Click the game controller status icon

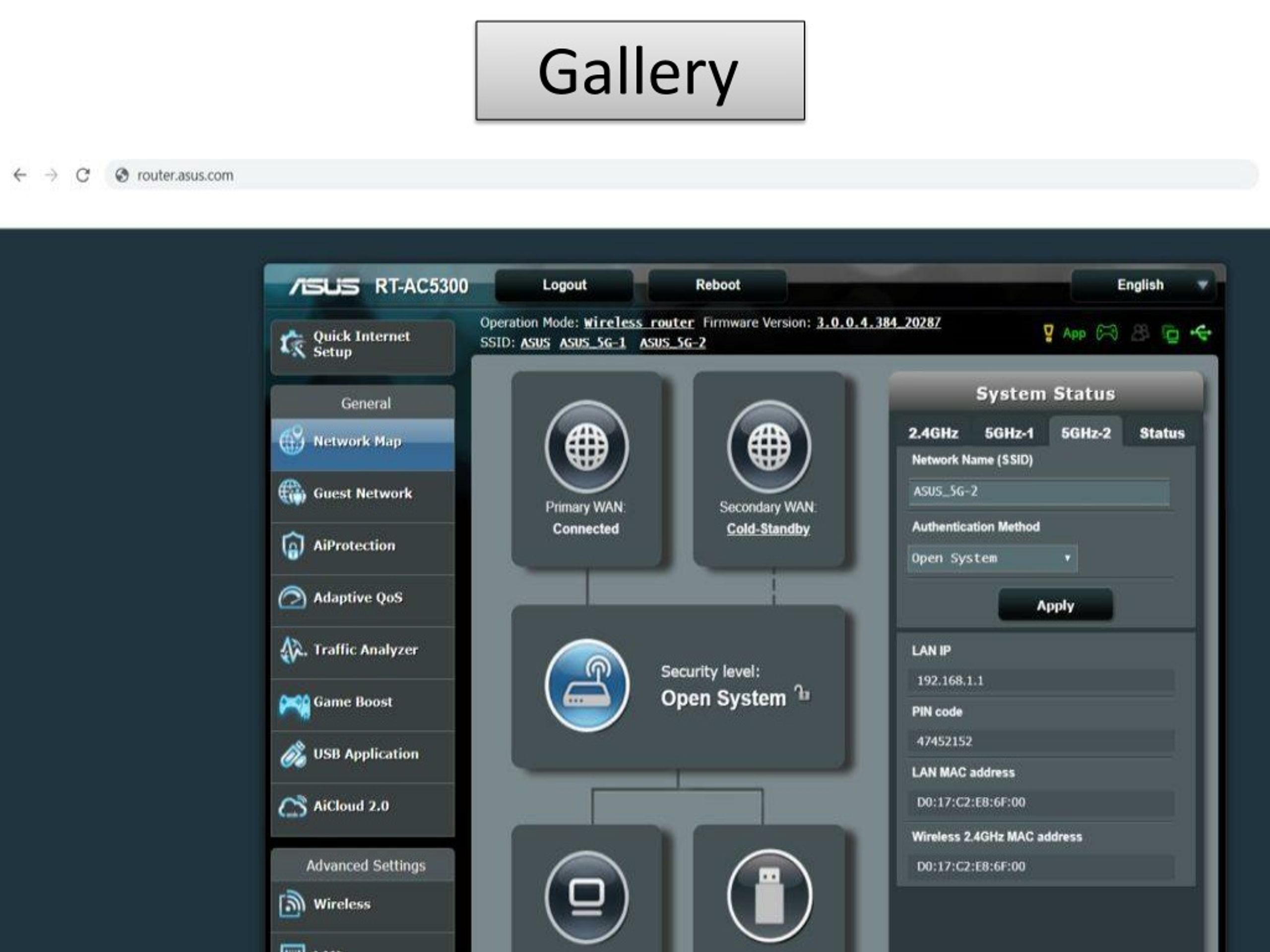click(1107, 332)
